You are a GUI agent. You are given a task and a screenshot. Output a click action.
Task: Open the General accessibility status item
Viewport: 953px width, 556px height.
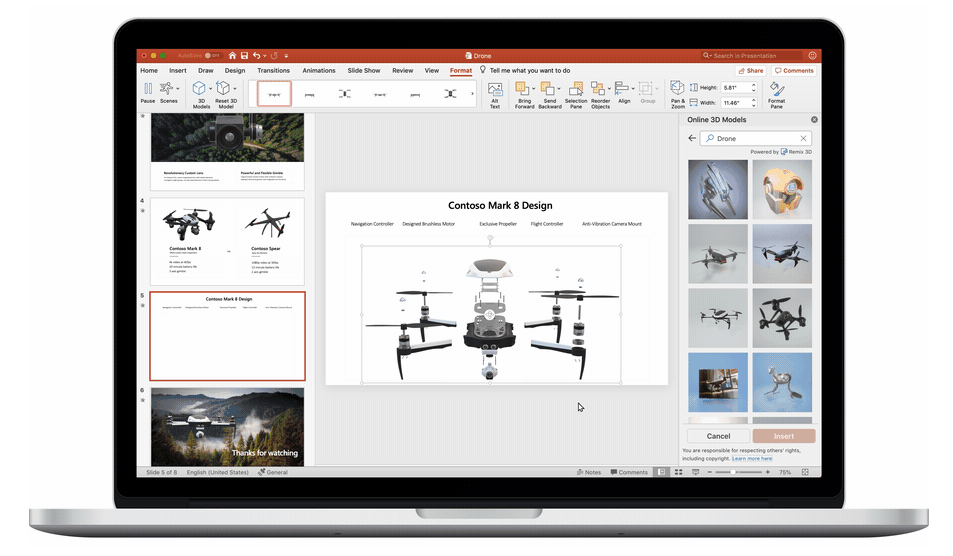[x=272, y=472]
